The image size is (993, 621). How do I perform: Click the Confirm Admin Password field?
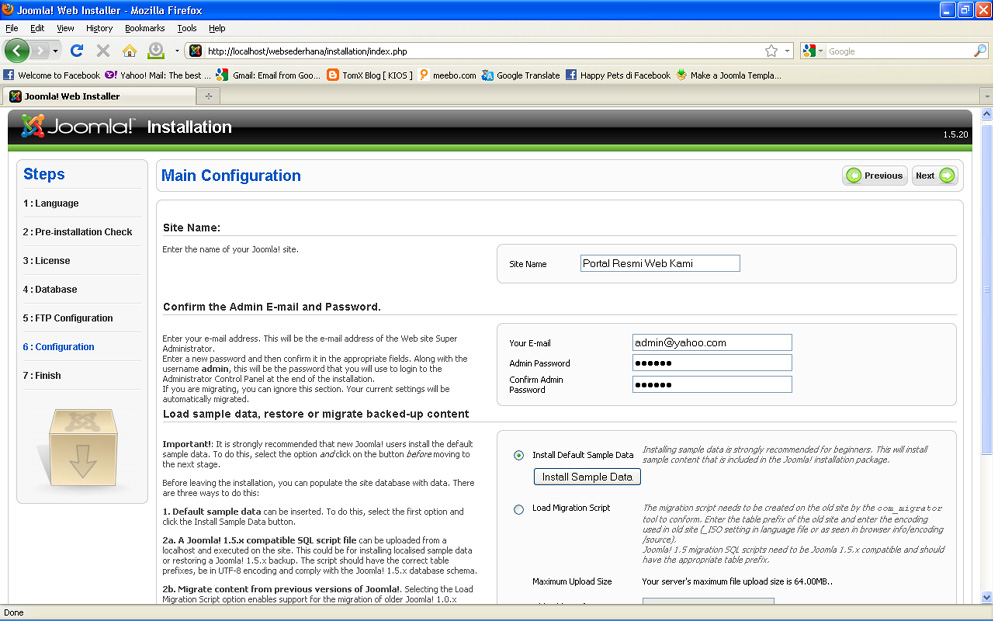click(712, 384)
